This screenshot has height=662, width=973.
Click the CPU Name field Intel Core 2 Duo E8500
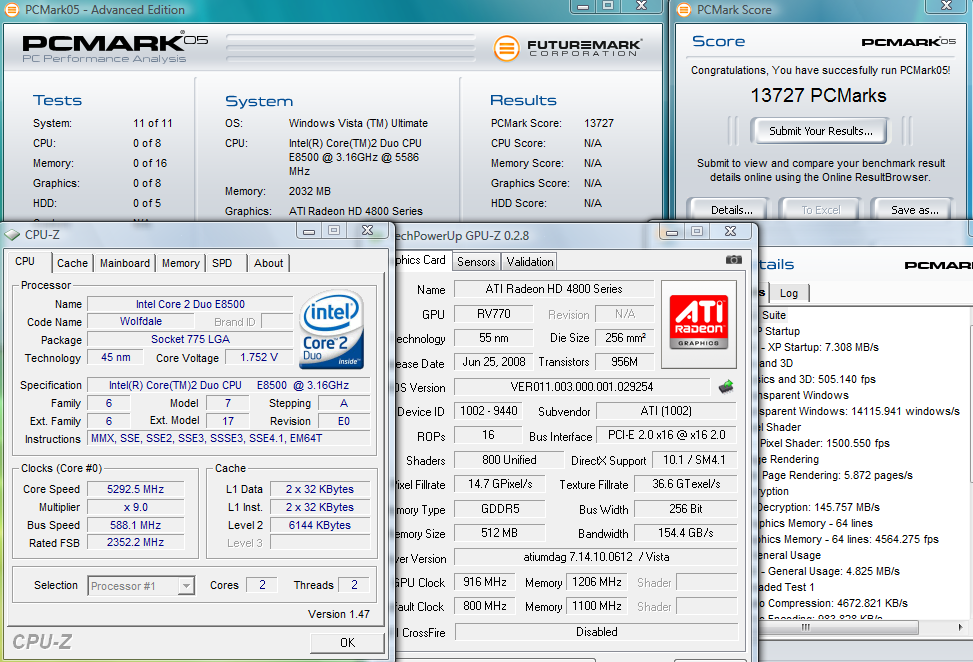190,304
